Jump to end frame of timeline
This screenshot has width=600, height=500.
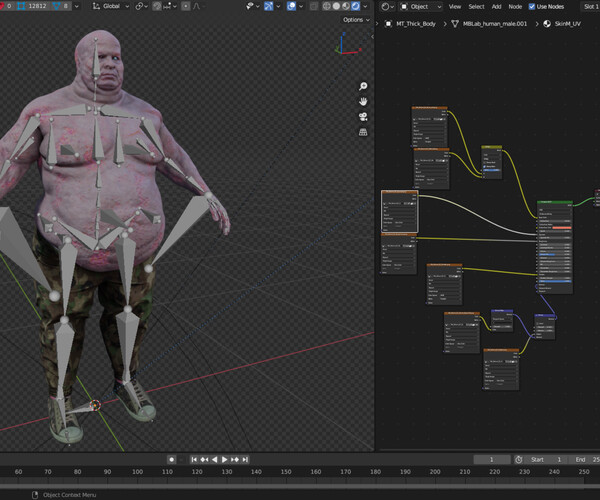[x=245, y=459]
